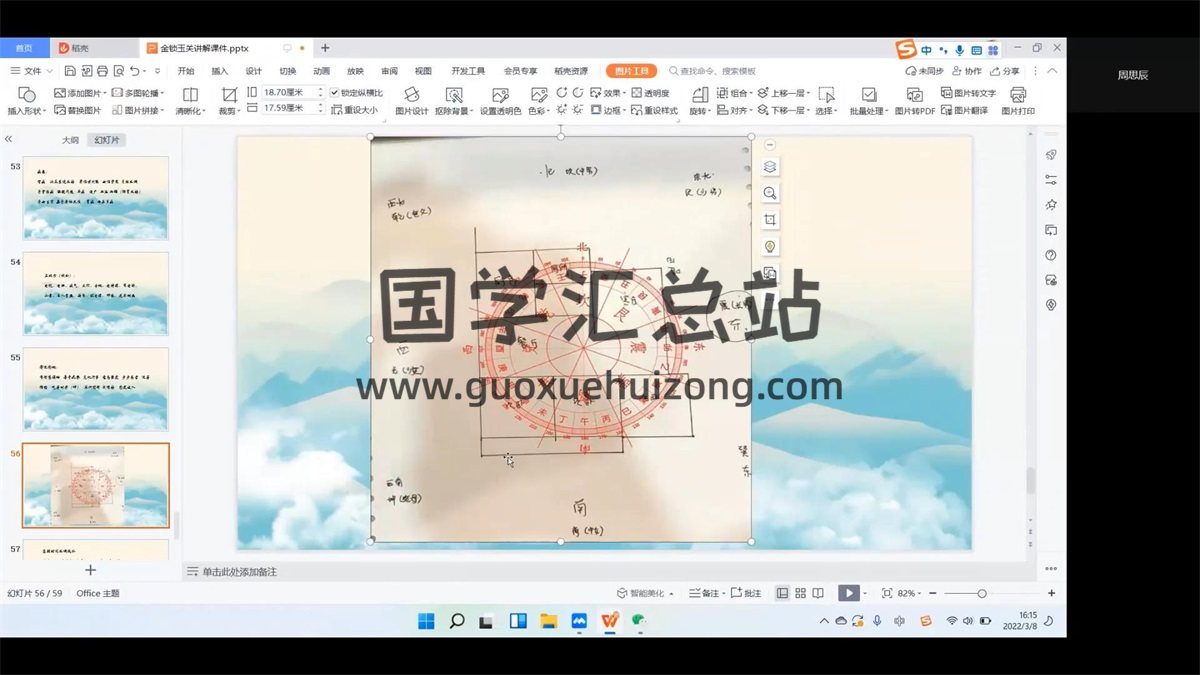Click 图片转文字 picture to text
Screen dimensions: 1200x675
969,93
